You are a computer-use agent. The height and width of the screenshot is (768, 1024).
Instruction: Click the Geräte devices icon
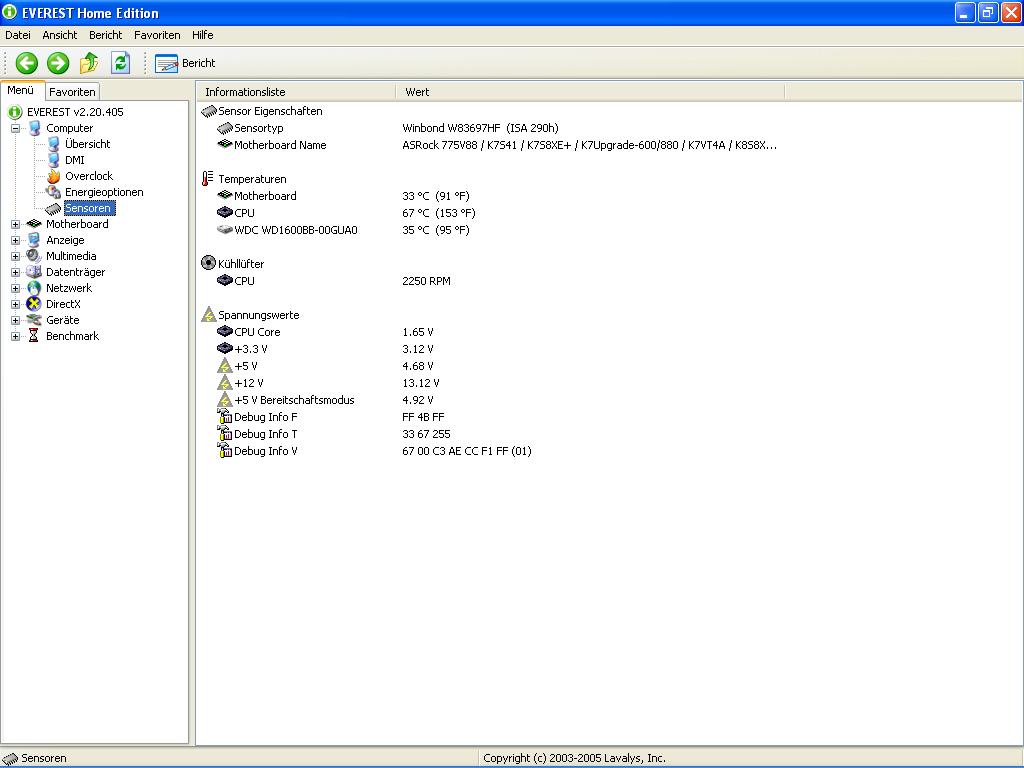(x=34, y=320)
